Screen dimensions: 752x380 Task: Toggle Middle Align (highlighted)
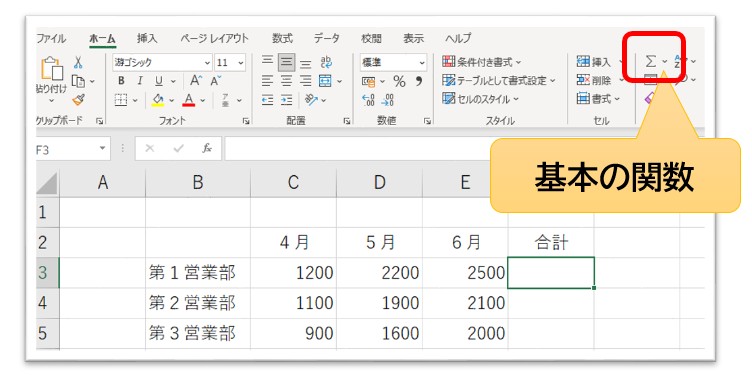point(286,62)
